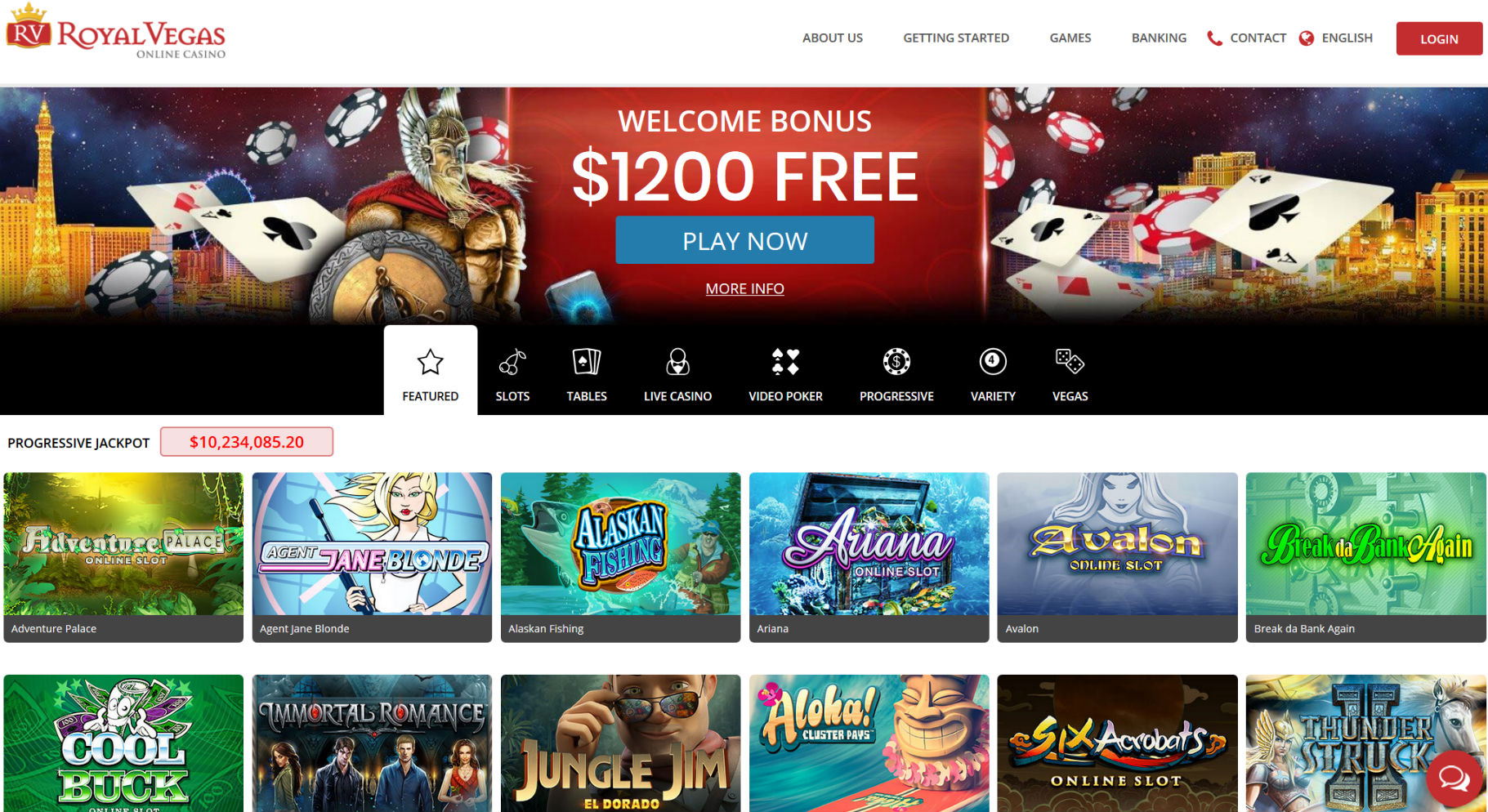The image size is (1488, 812).
Task: Open the Vegas dice icon category
Action: coord(1070,361)
